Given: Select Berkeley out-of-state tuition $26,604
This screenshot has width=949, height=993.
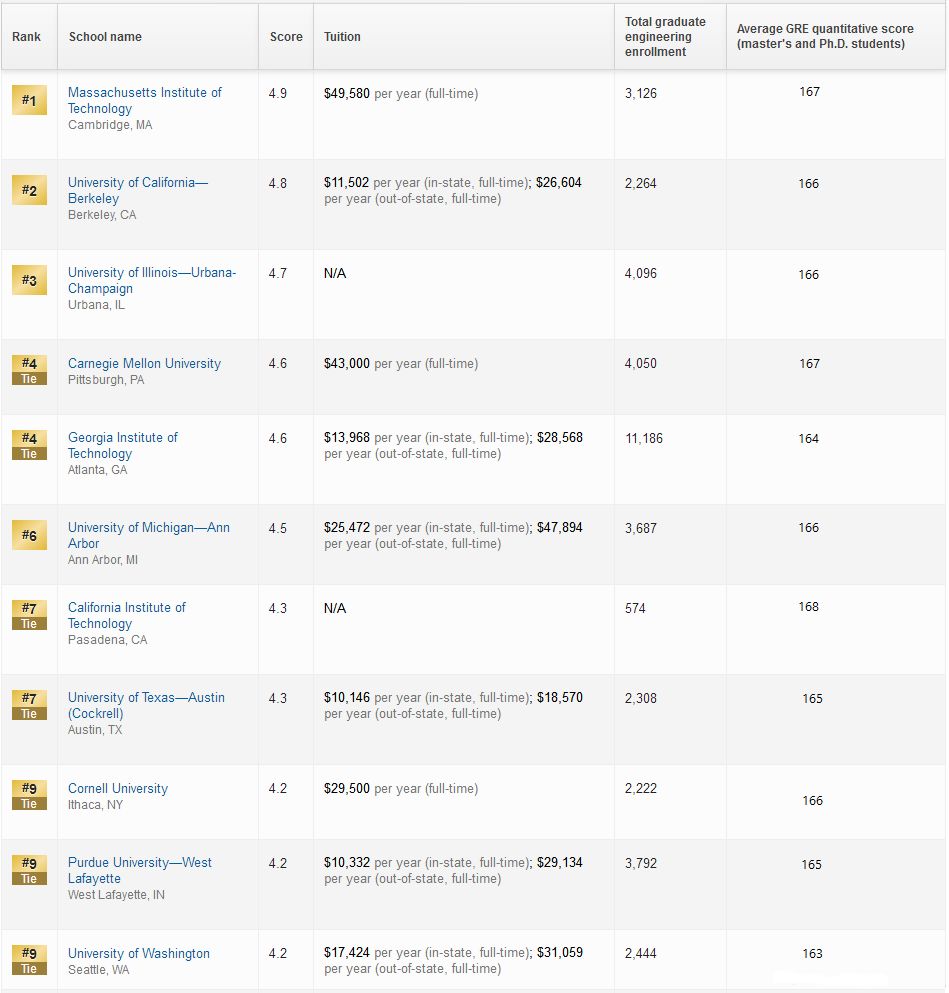Looking at the screenshot, I should click(x=558, y=182).
